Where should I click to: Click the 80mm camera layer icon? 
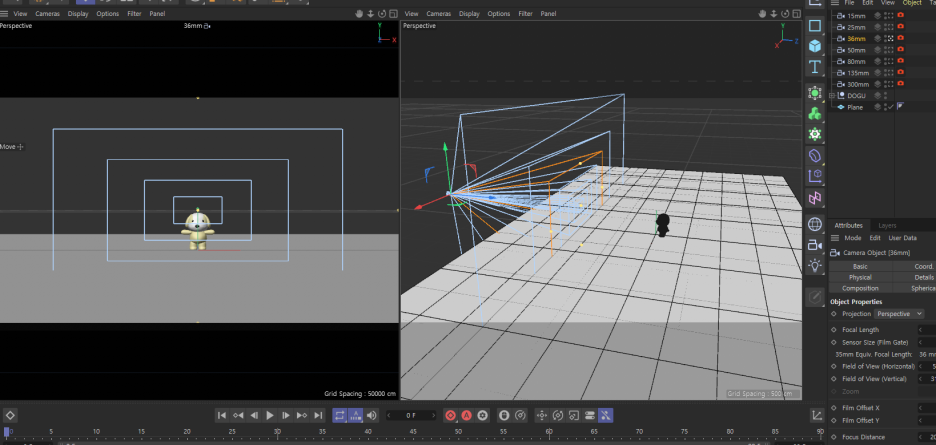click(x=878, y=62)
